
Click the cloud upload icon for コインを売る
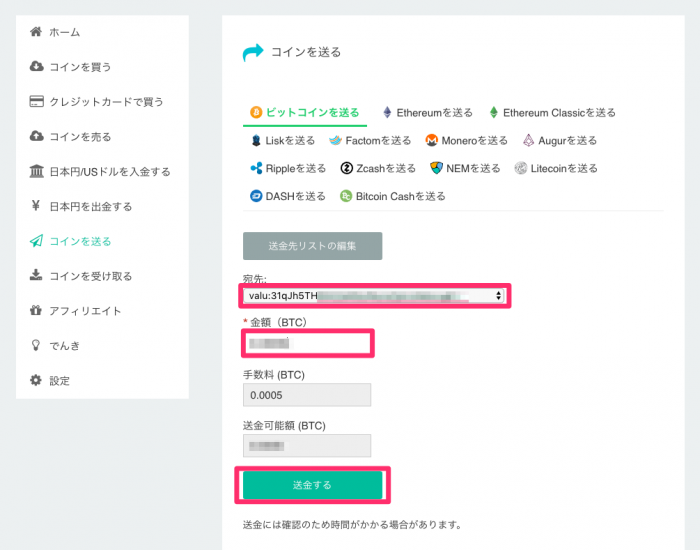pyautogui.click(x=36, y=136)
